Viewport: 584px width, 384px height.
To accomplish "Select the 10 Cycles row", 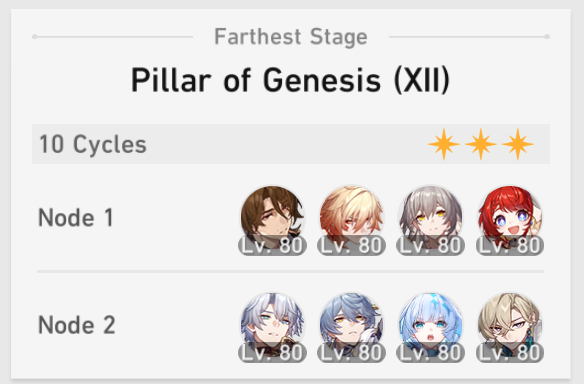I will click(x=291, y=144).
